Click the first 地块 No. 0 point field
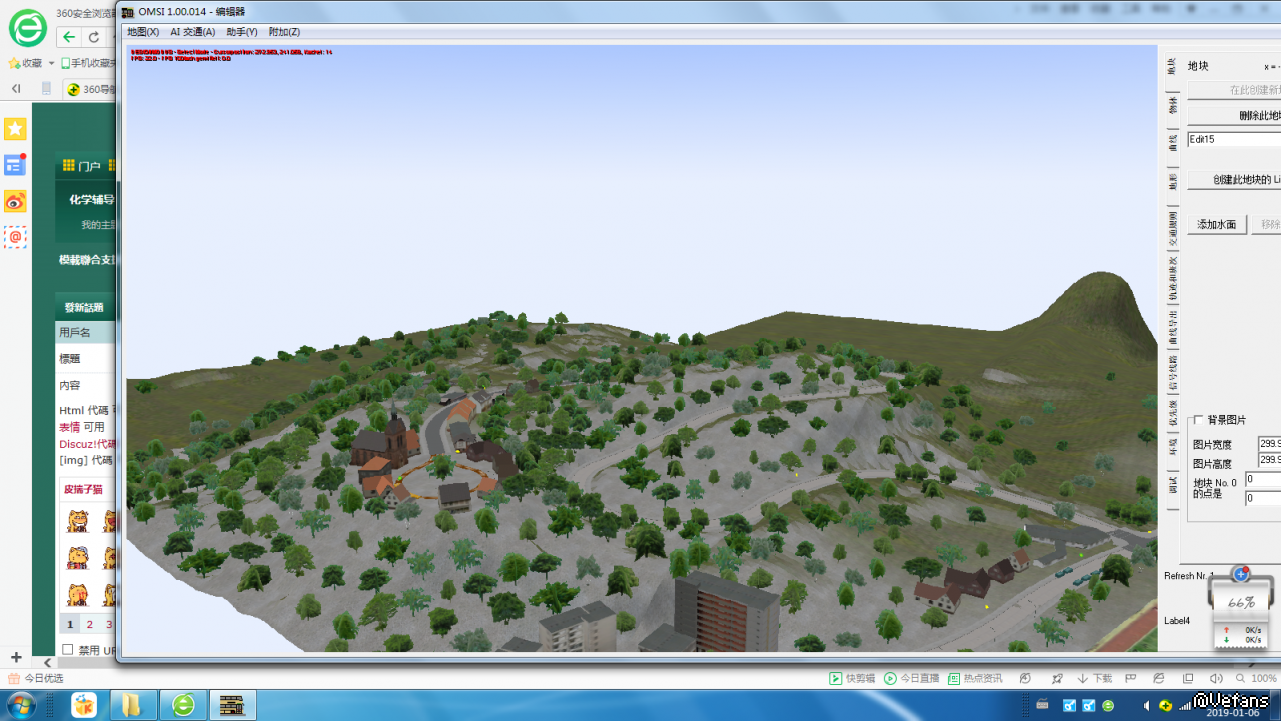 pyautogui.click(x=1263, y=480)
